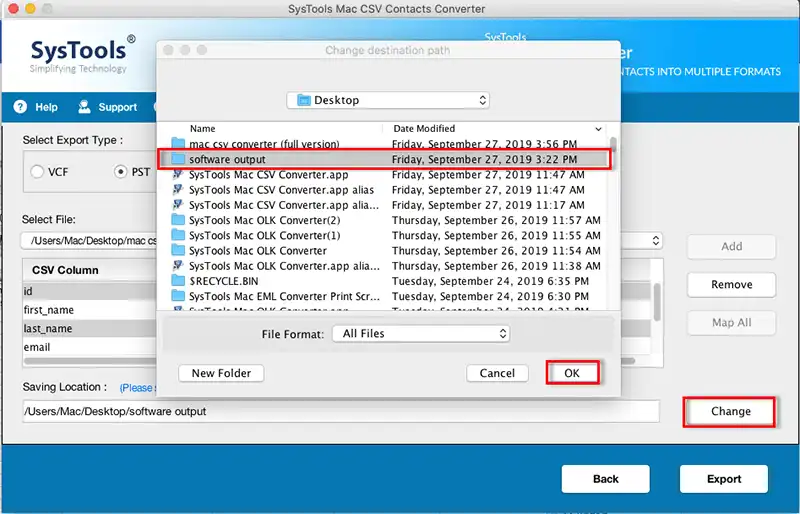Click date 'Friday, September 27, 2019 3:22 PM'
This screenshot has height=514, width=800.
[485, 159]
